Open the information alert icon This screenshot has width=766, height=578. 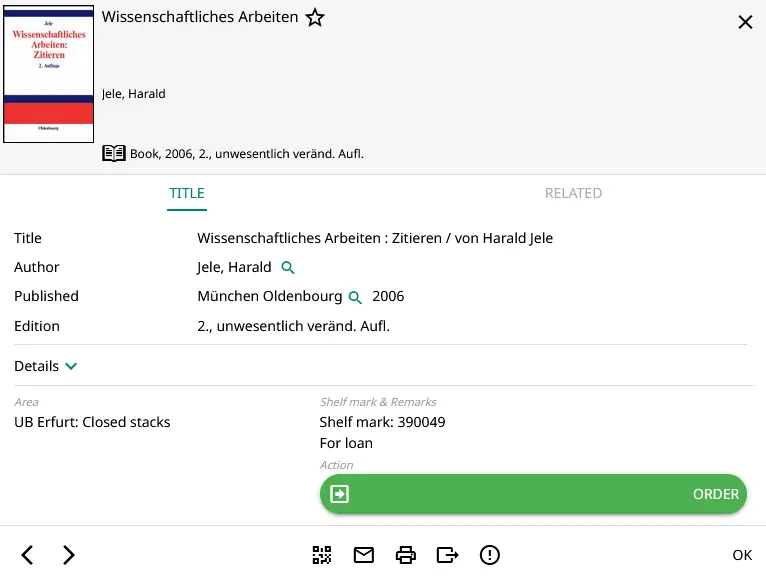[489, 555]
